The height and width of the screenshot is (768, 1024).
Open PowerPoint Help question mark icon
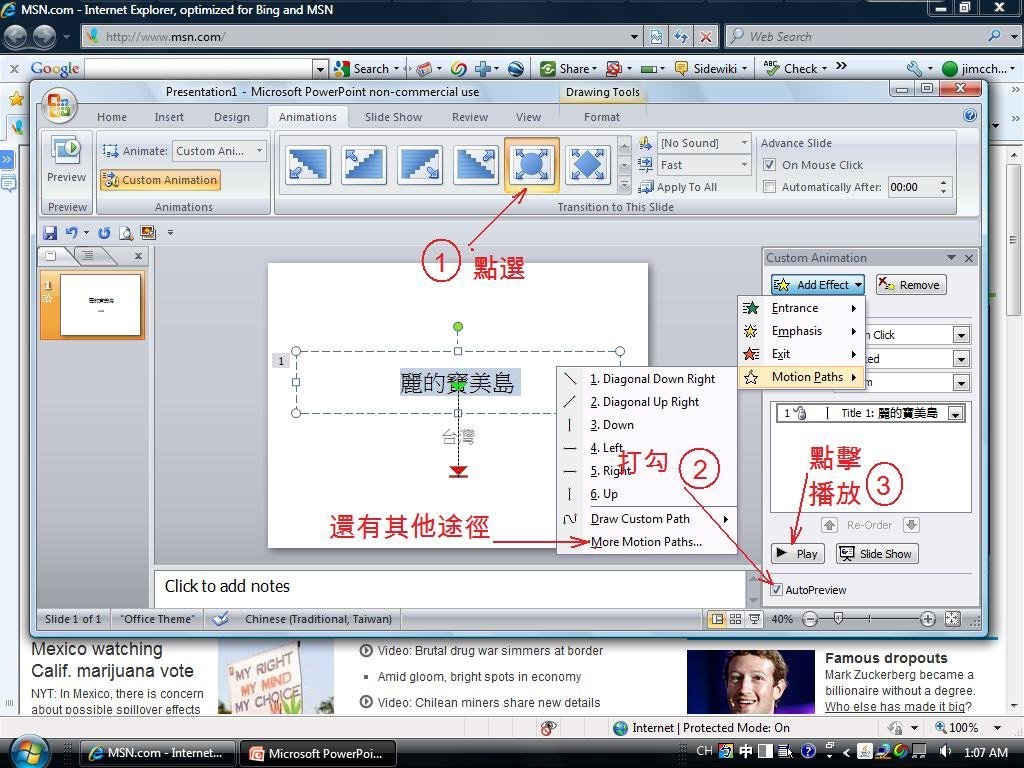tap(970, 116)
